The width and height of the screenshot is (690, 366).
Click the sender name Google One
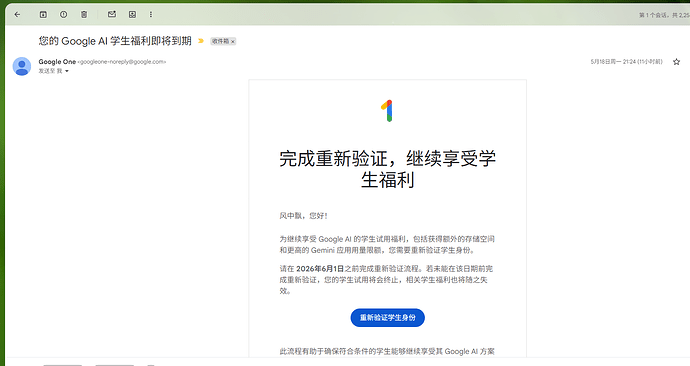pos(57,62)
